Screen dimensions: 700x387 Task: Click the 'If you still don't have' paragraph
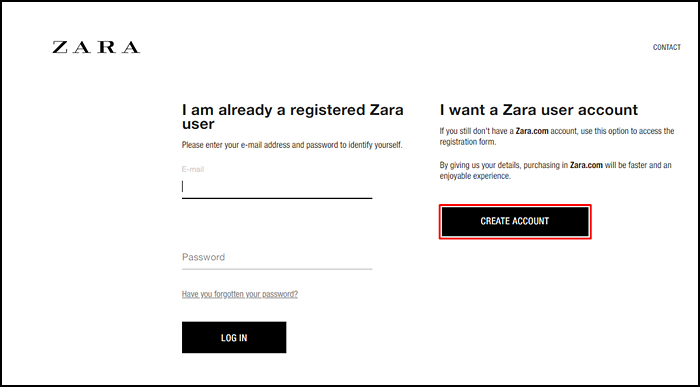557,137
